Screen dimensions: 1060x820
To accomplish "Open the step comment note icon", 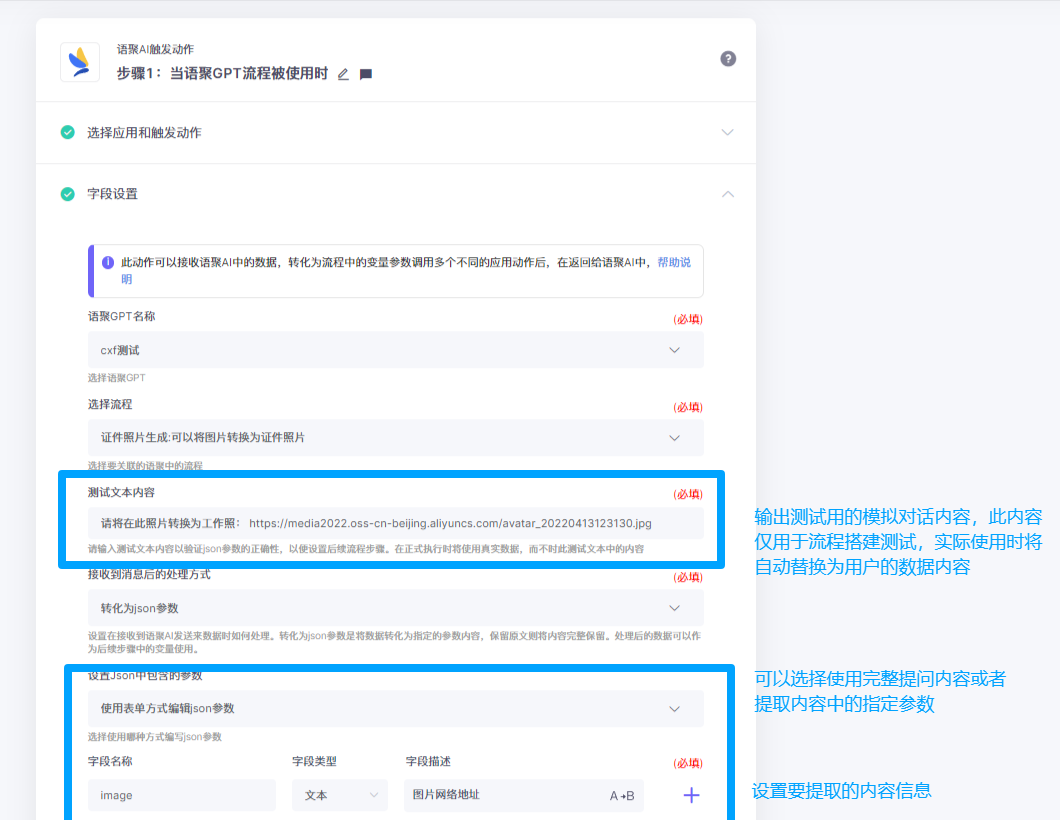I will (x=366, y=74).
